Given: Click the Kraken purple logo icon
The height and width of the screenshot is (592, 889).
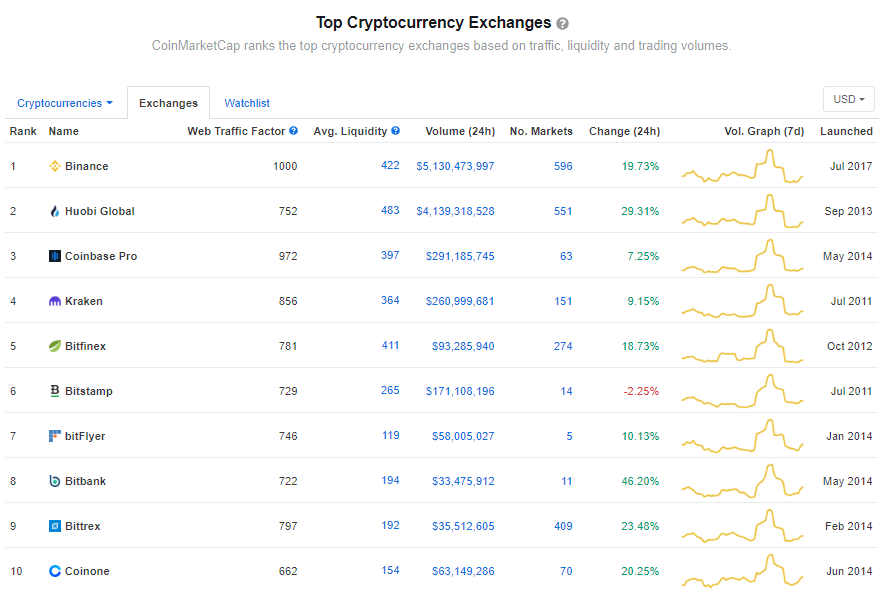Looking at the screenshot, I should [x=55, y=301].
